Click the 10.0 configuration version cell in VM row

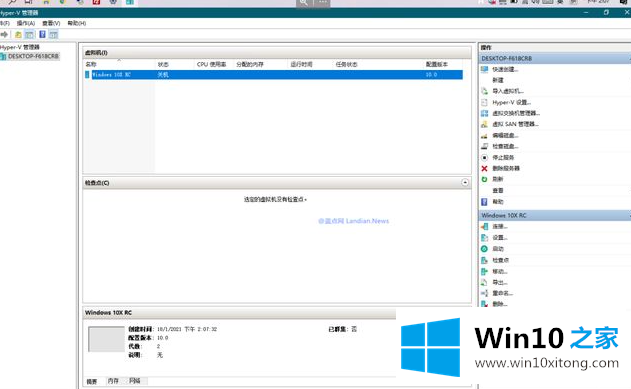point(431,75)
